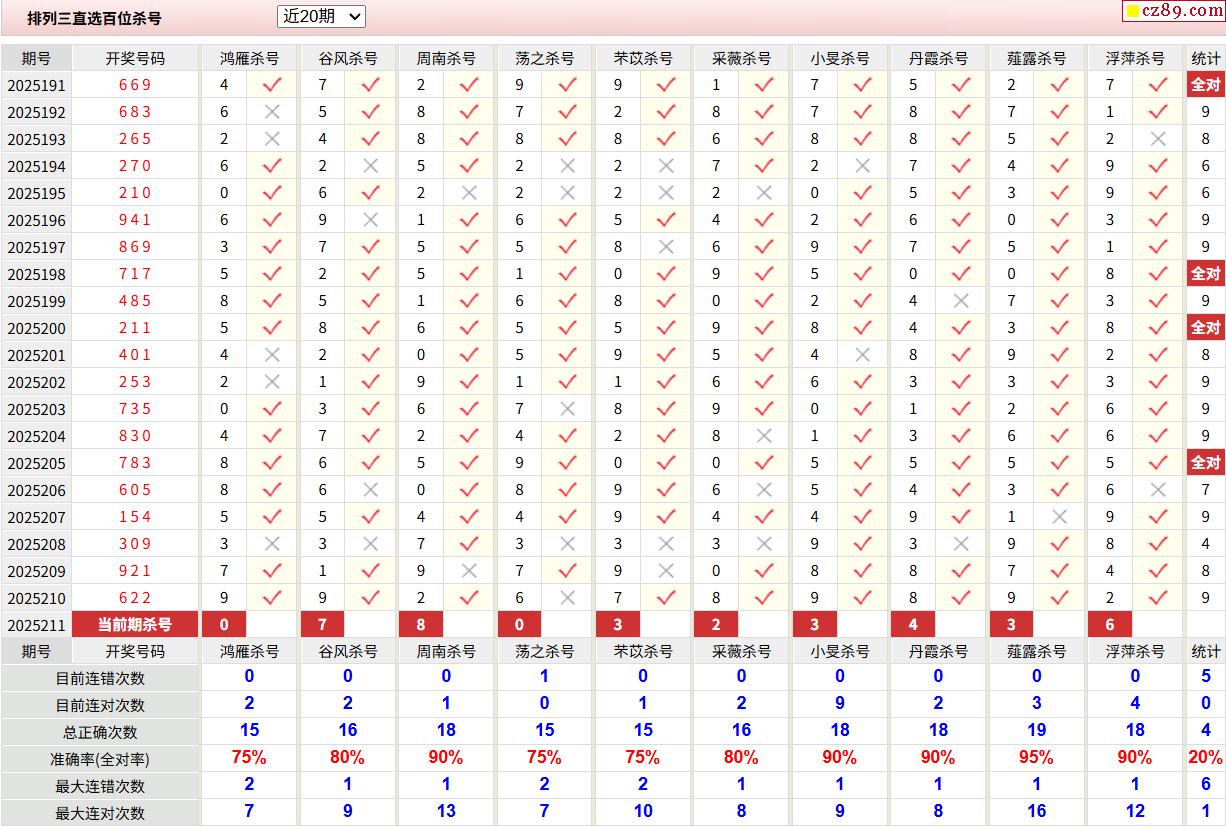
Task: Click the 总正确次数 row label
Action: click(100, 732)
